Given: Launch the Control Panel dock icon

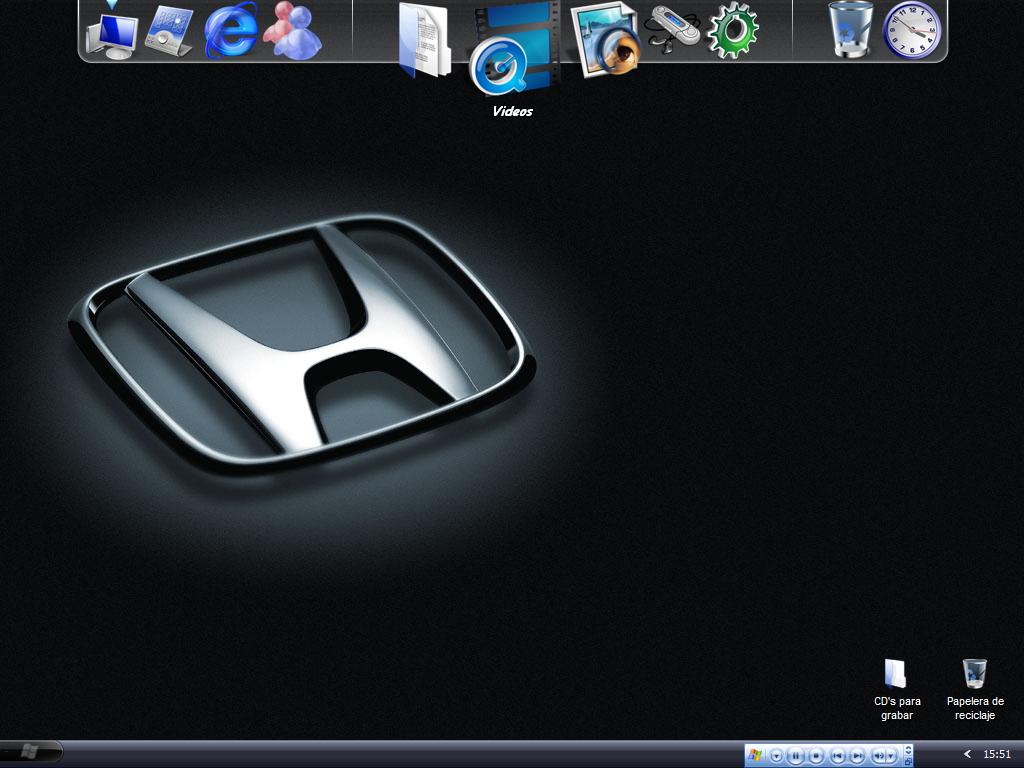Looking at the screenshot, I should pyautogui.click(x=169, y=31).
